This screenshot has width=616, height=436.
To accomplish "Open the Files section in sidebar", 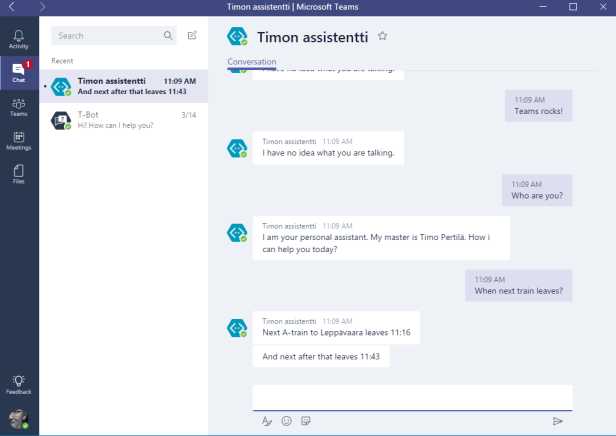I will (x=18, y=175).
